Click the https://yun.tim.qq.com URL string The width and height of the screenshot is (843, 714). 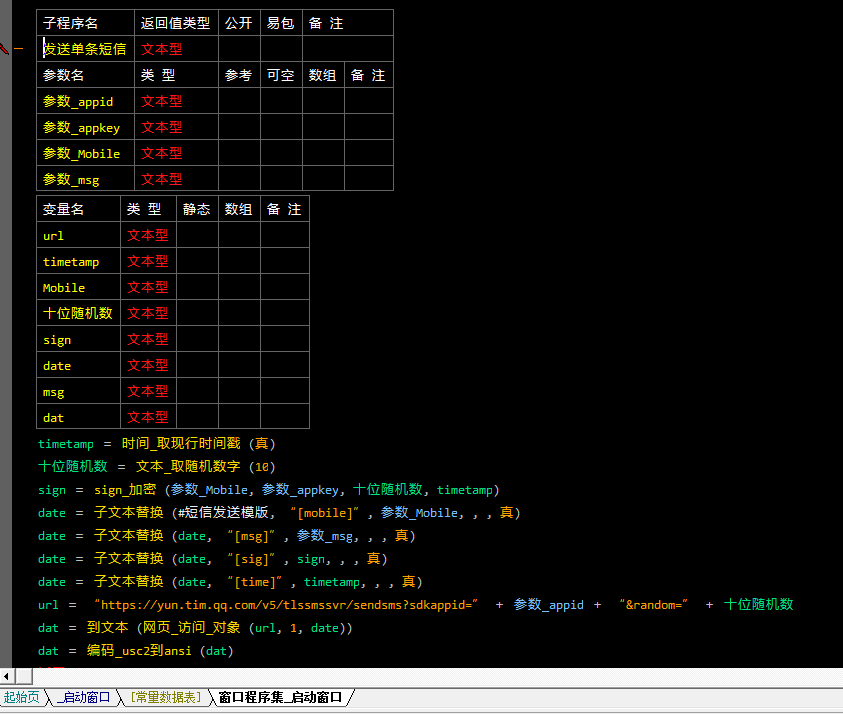[286, 605]
